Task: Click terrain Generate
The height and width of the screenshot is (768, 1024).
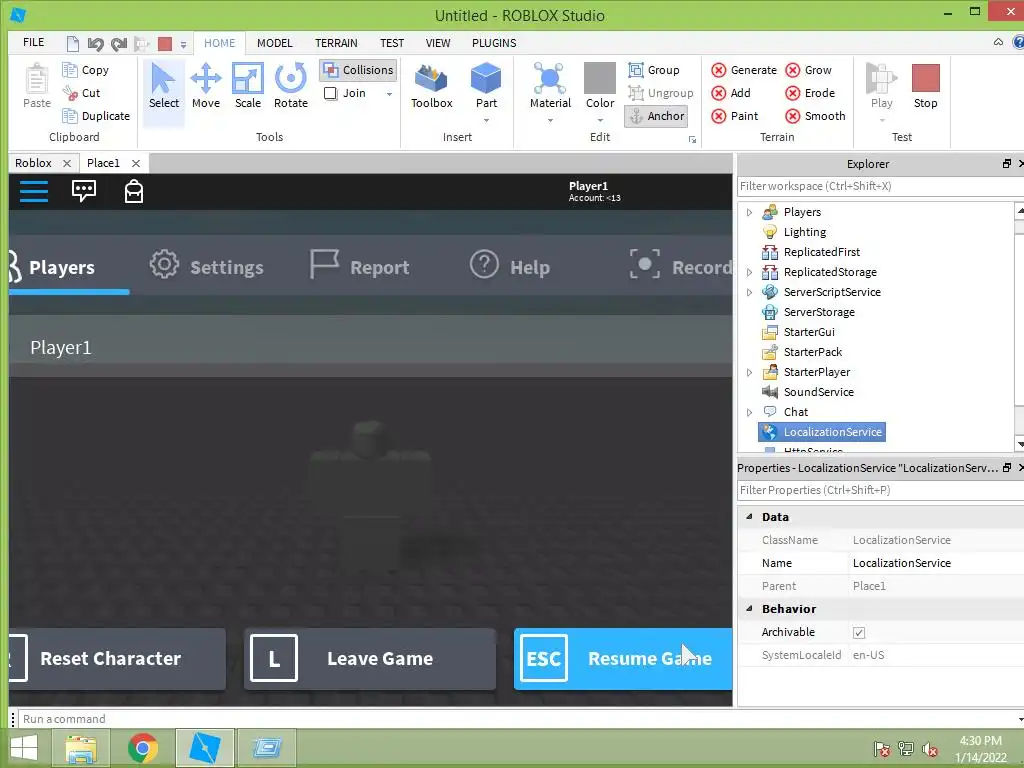Action: [x=744, y=70]
